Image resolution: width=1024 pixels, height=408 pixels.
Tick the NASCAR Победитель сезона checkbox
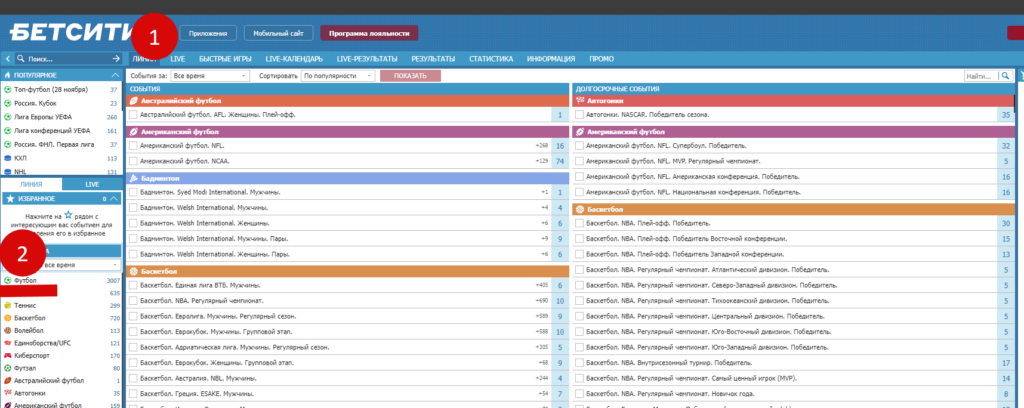tap(580, 114)
